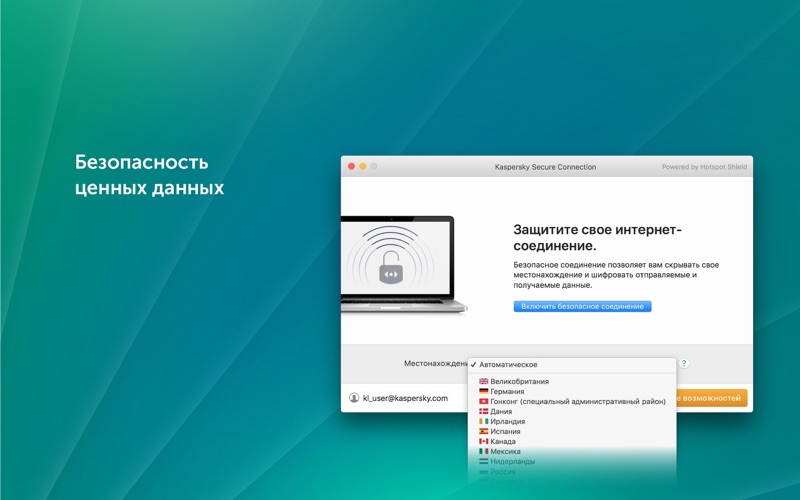
Task: Click the Denmark flag icon
Action: point(484,411)
